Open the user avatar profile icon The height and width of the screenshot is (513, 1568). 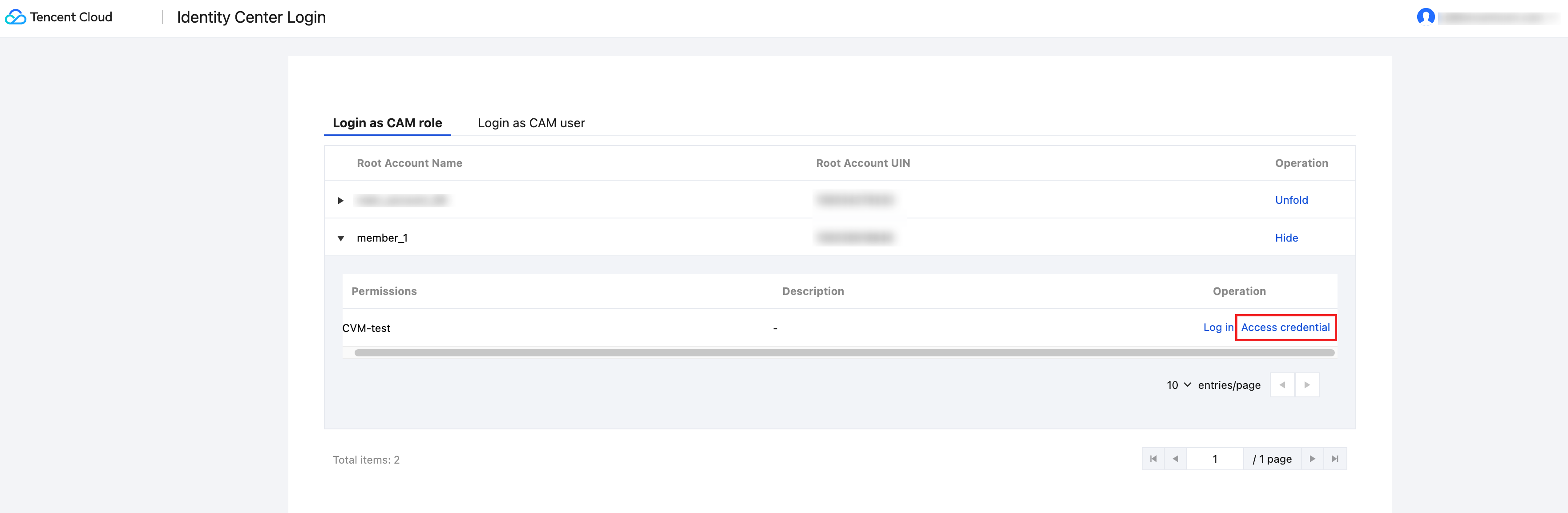coord(1425,17)
